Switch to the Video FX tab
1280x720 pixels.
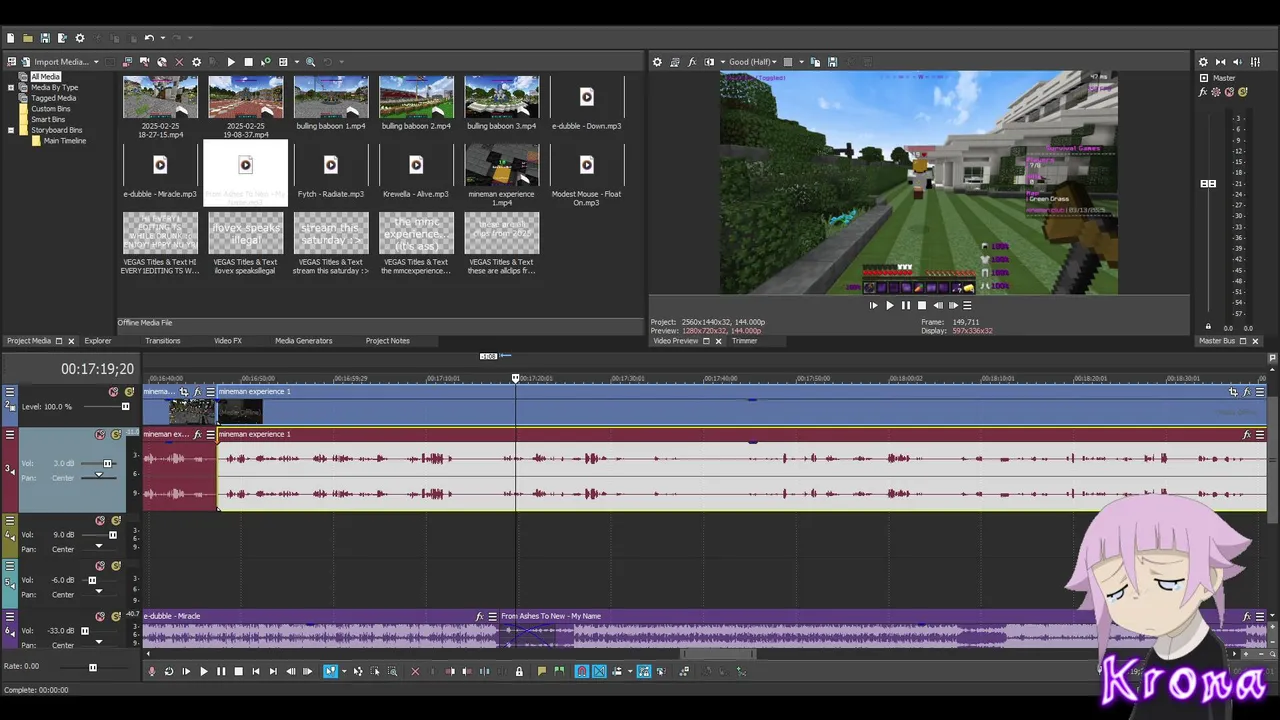(x=228, y=341)
